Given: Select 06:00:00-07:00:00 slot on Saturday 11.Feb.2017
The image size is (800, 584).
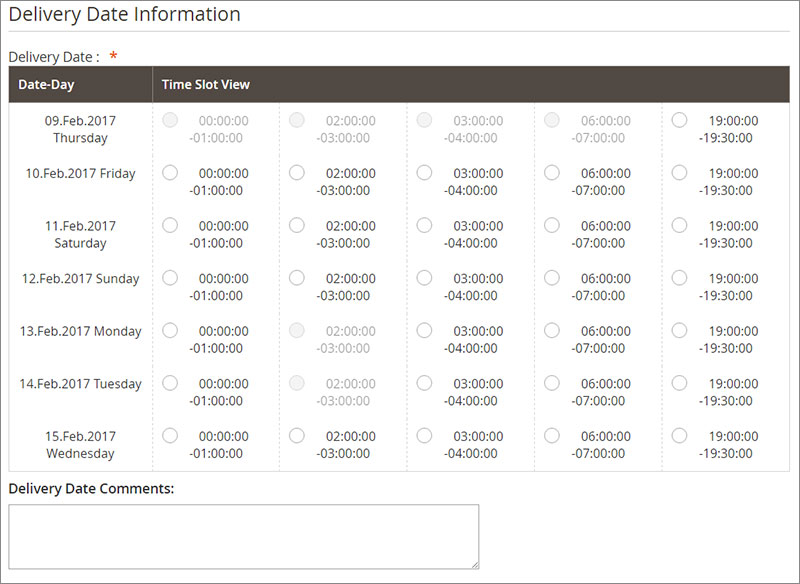Looking at the screenshot, I should [552, 225].
